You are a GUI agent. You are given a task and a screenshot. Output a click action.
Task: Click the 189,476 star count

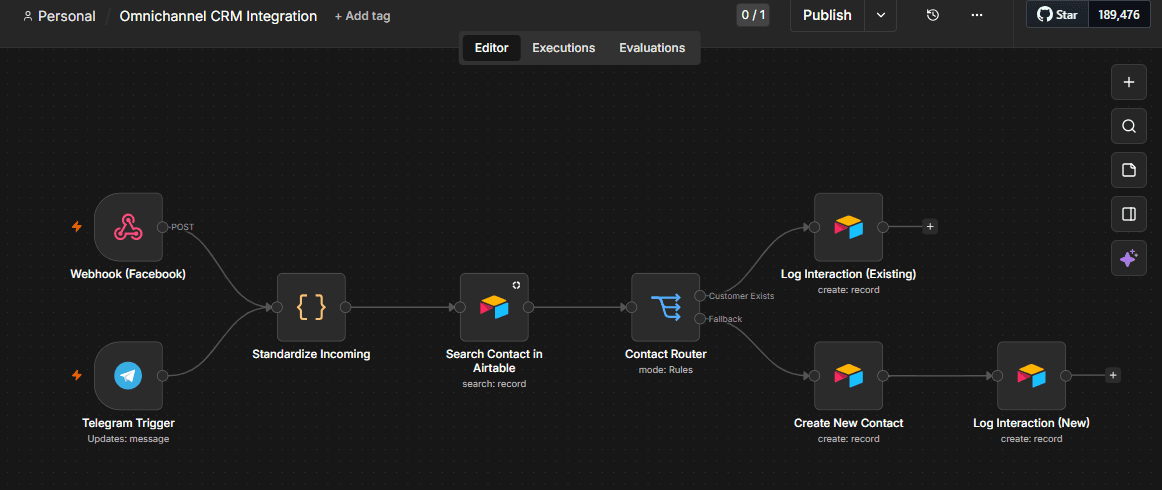(x=1119, y=15)
